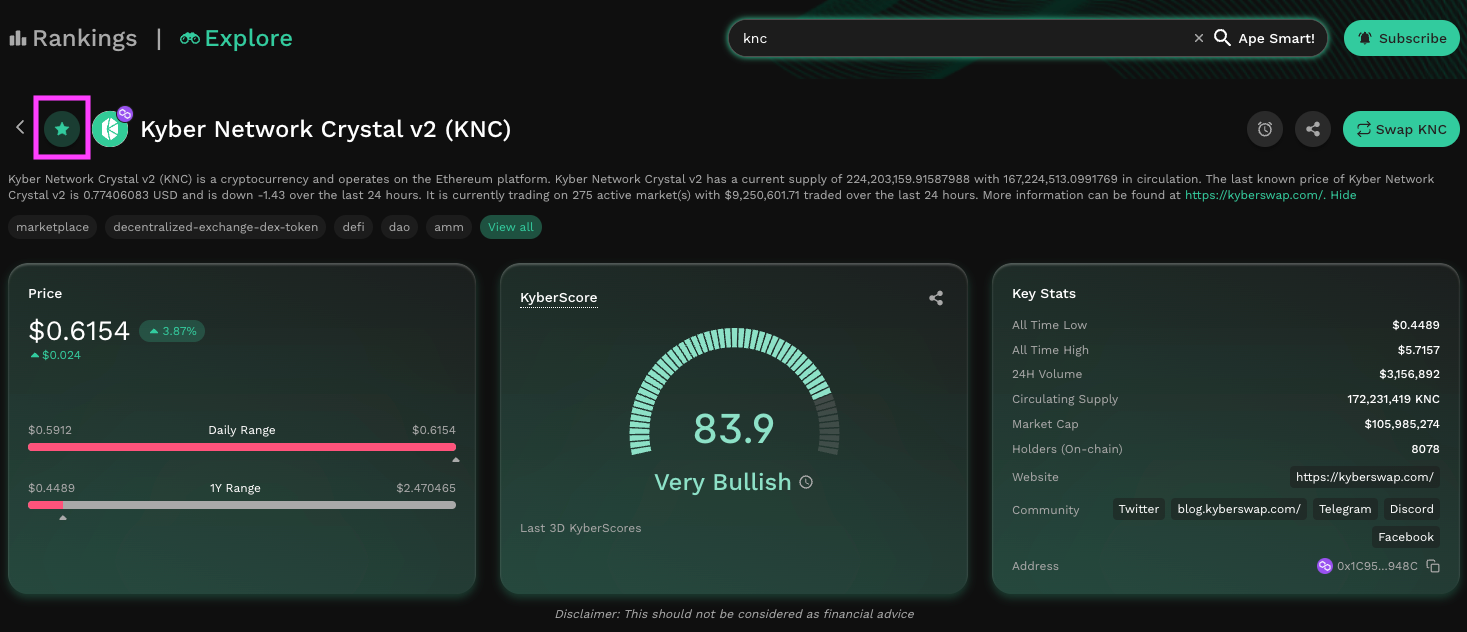Switch to the Explore tab
Image resolution: width=1467 pixels, height=632 pixels.
tap(236, 39)
